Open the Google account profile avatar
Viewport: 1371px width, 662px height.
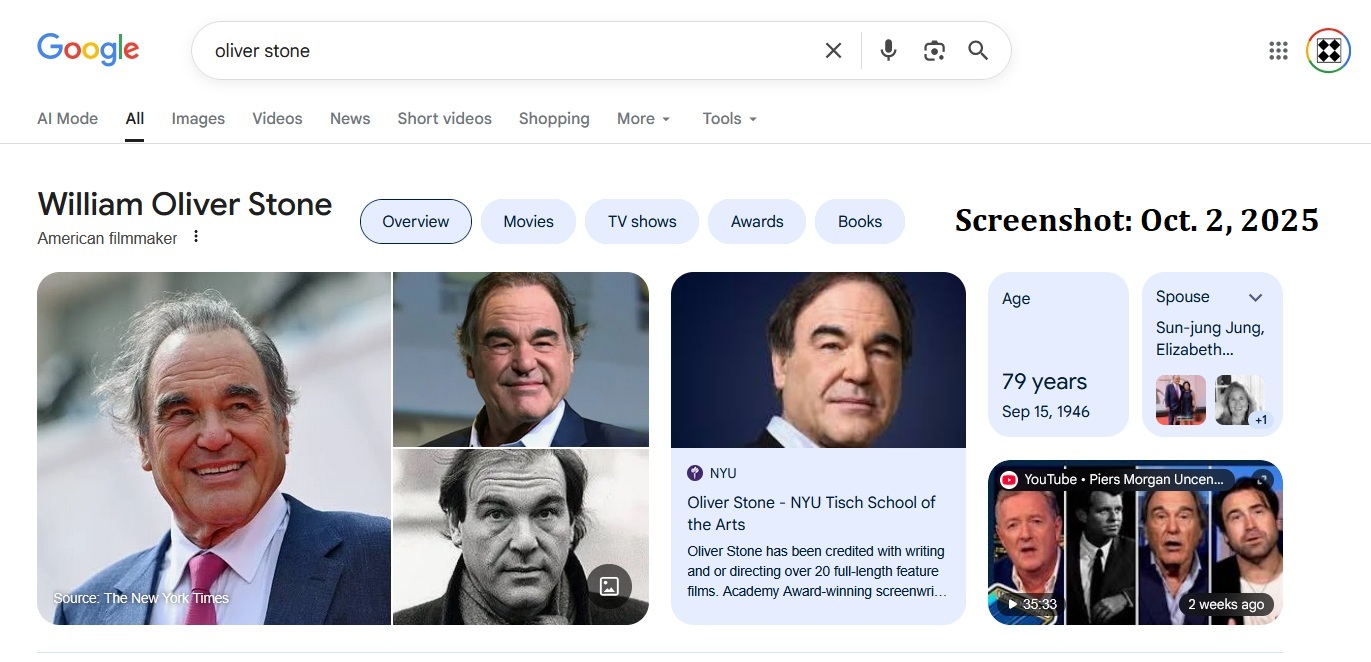[x=1328, y=51]
